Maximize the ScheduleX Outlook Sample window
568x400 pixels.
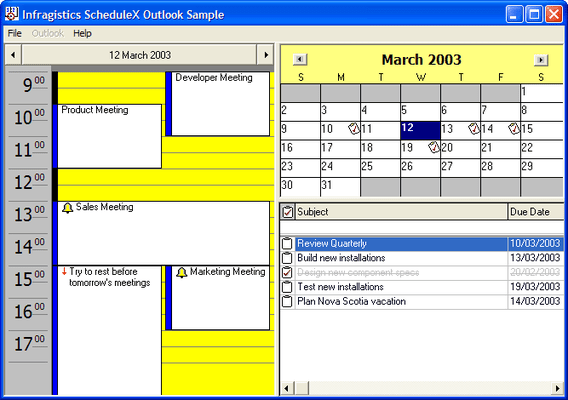pos(534,14)
